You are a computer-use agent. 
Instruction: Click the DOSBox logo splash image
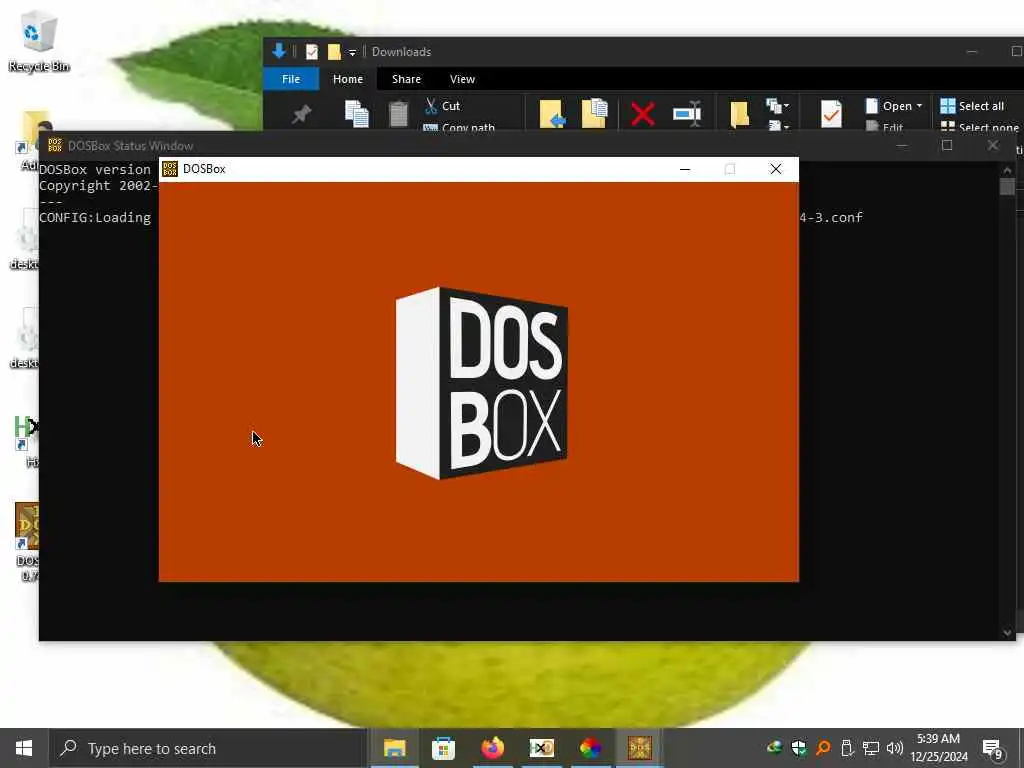tap(482, 383)
